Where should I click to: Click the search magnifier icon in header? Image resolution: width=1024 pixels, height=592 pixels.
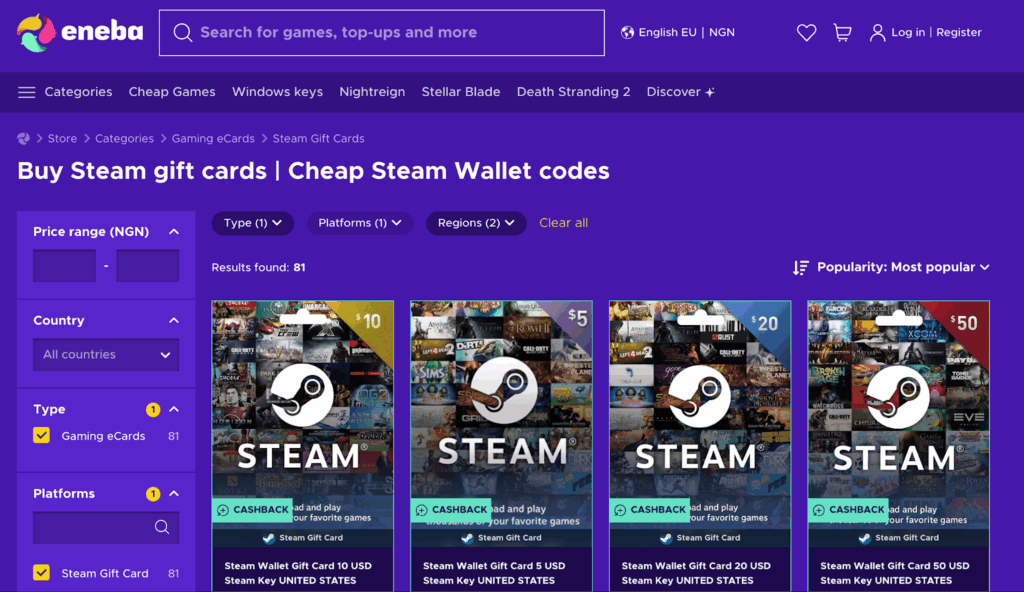click(182, 33)
